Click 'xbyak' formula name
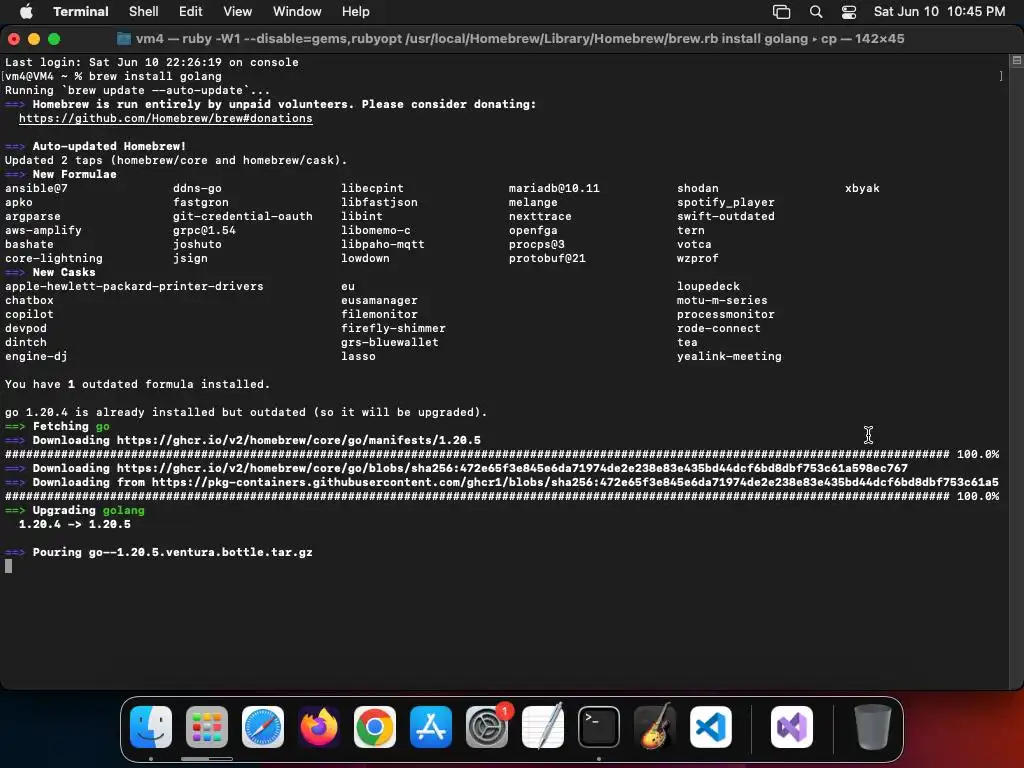Viewport: 1024px width, 768px height. click(862, 188)
